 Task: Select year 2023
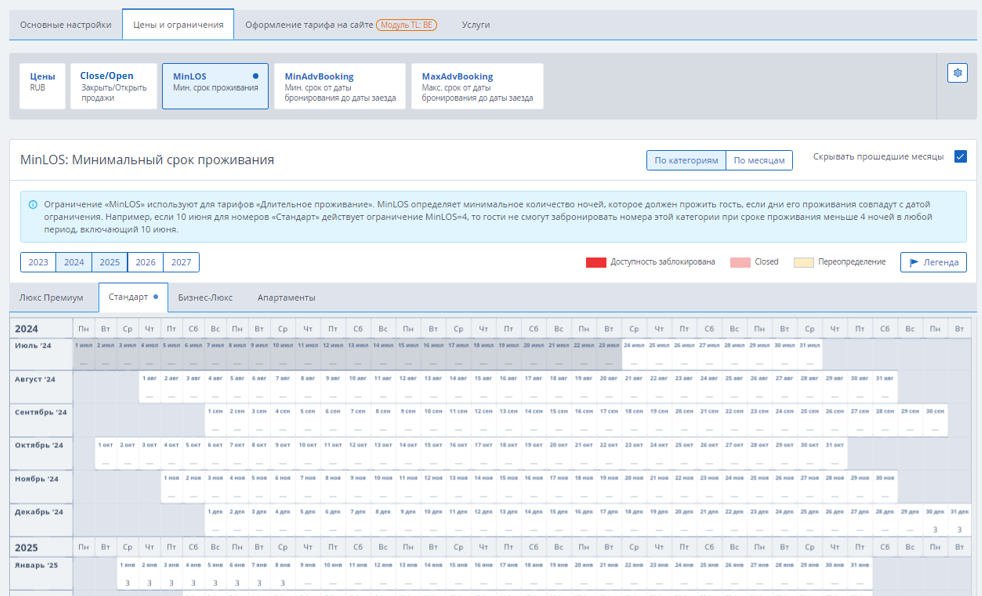[38, 262]
